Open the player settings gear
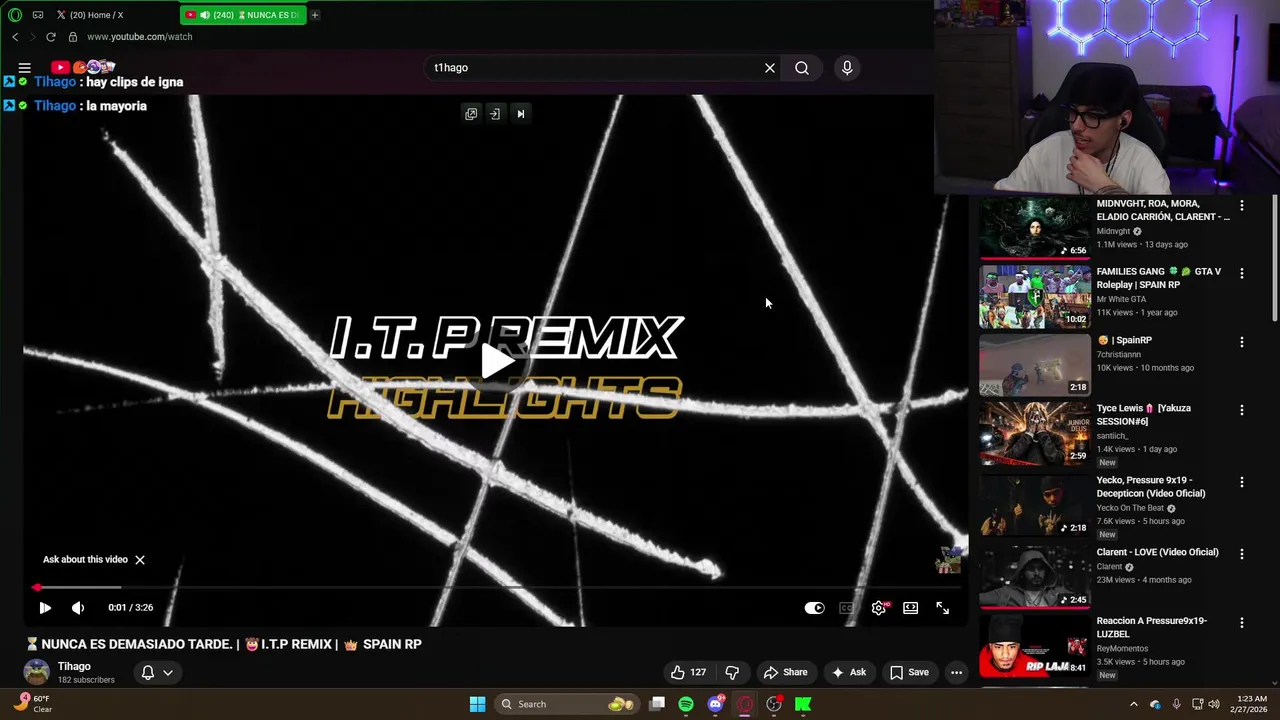 pyautogui.click(x=879, y=608)
